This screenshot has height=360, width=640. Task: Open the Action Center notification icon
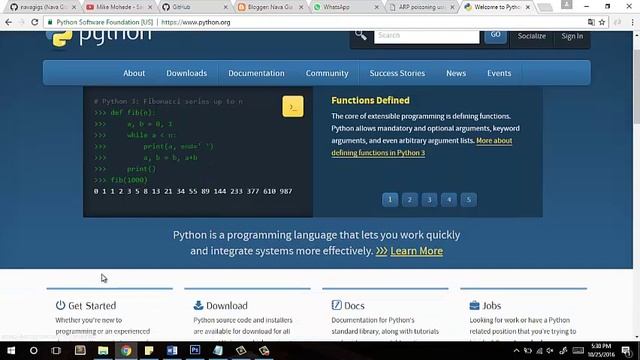pyautogui.click(x=626, y=350)
